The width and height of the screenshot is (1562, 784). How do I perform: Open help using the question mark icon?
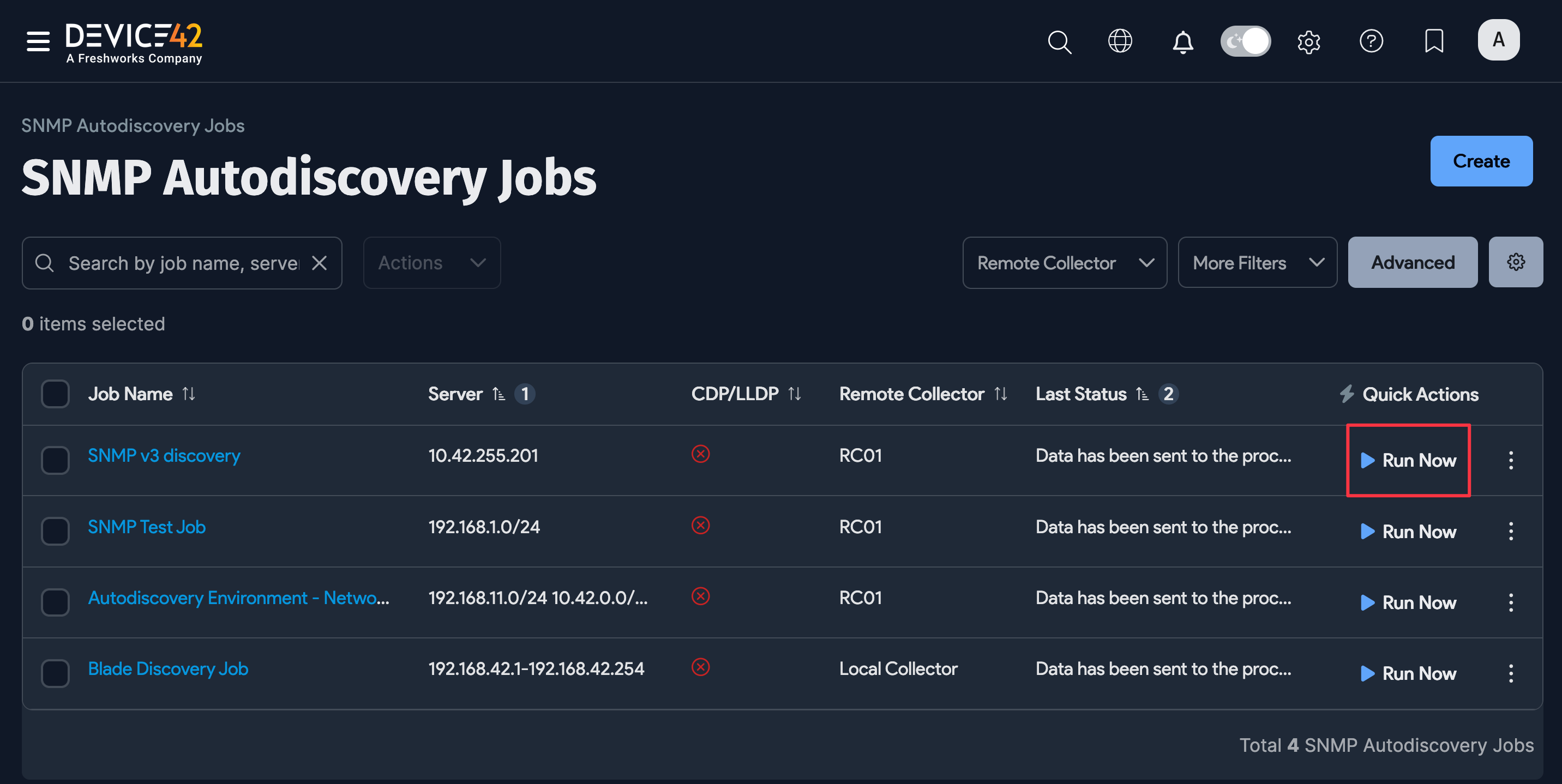(1372, 41)
